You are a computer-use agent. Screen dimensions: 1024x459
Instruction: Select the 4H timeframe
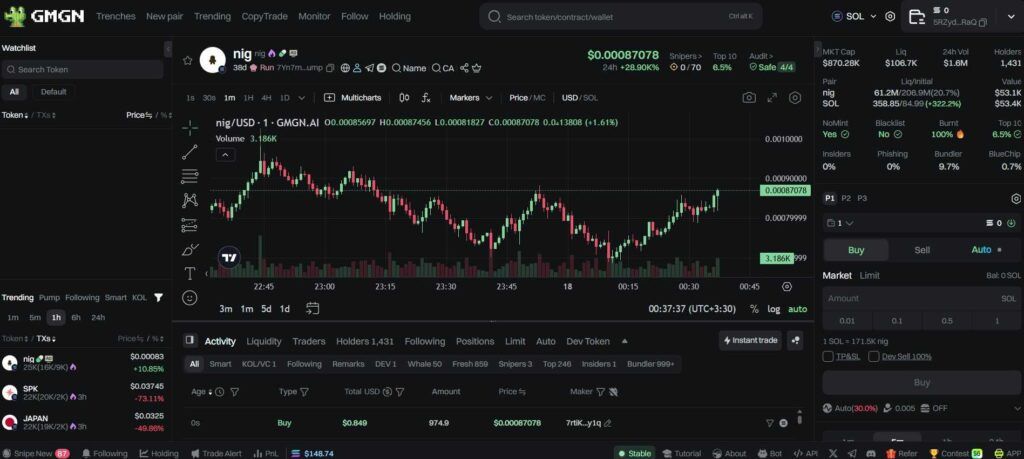266,98
